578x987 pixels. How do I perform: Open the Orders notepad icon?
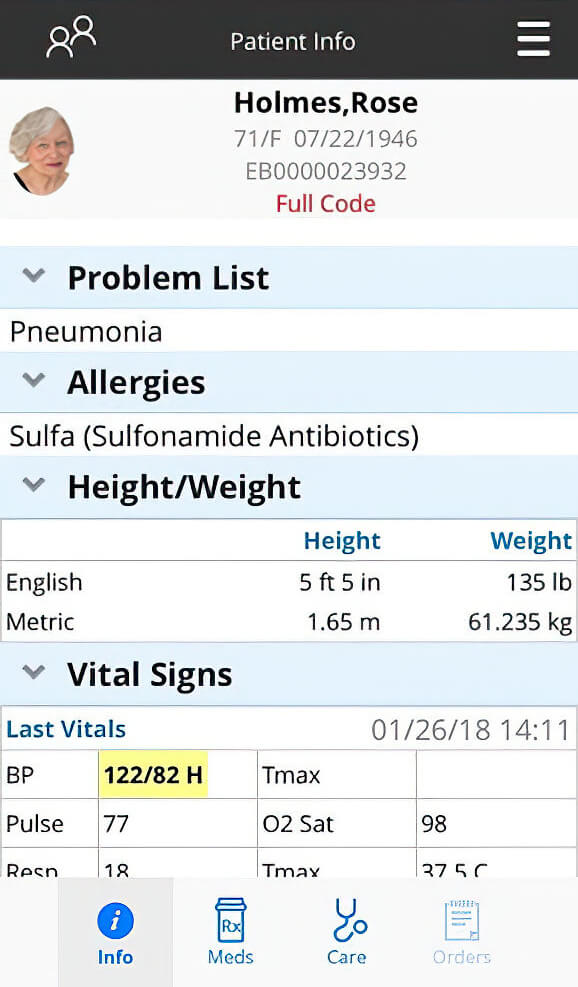tap(462, 920)
